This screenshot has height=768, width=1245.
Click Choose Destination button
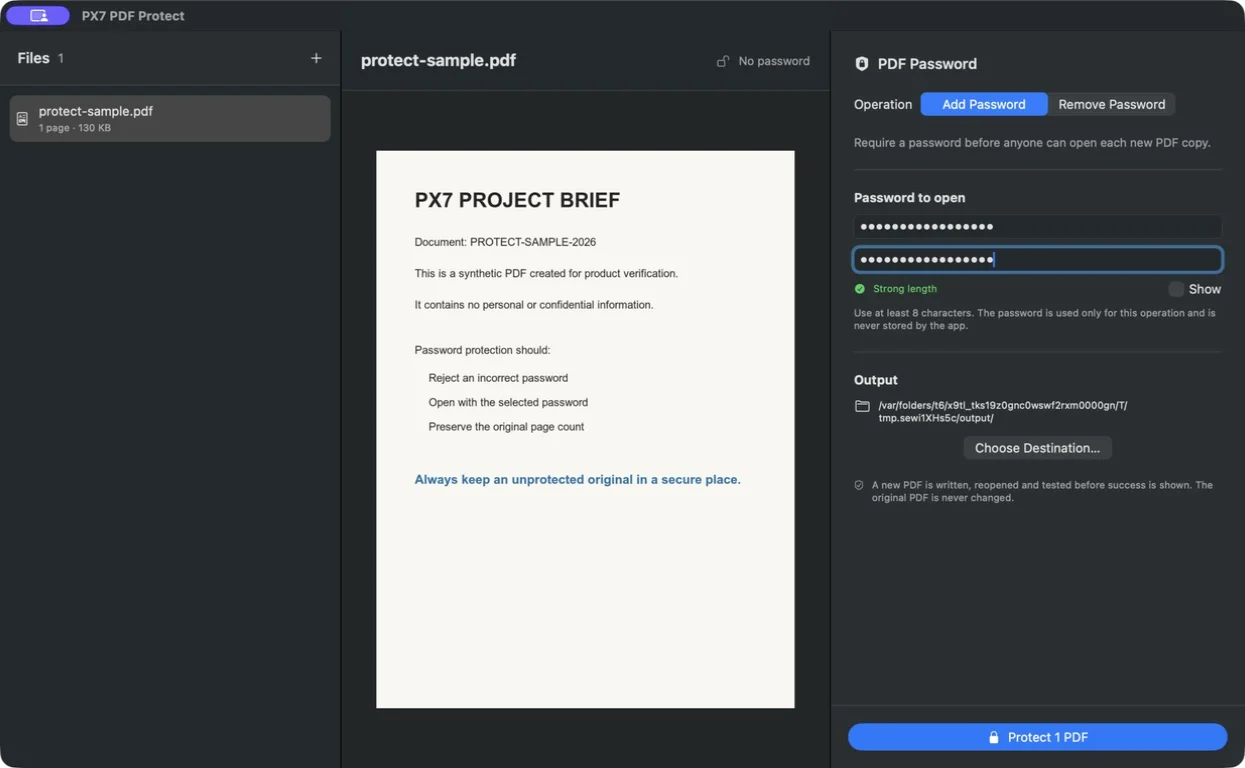1037,448
